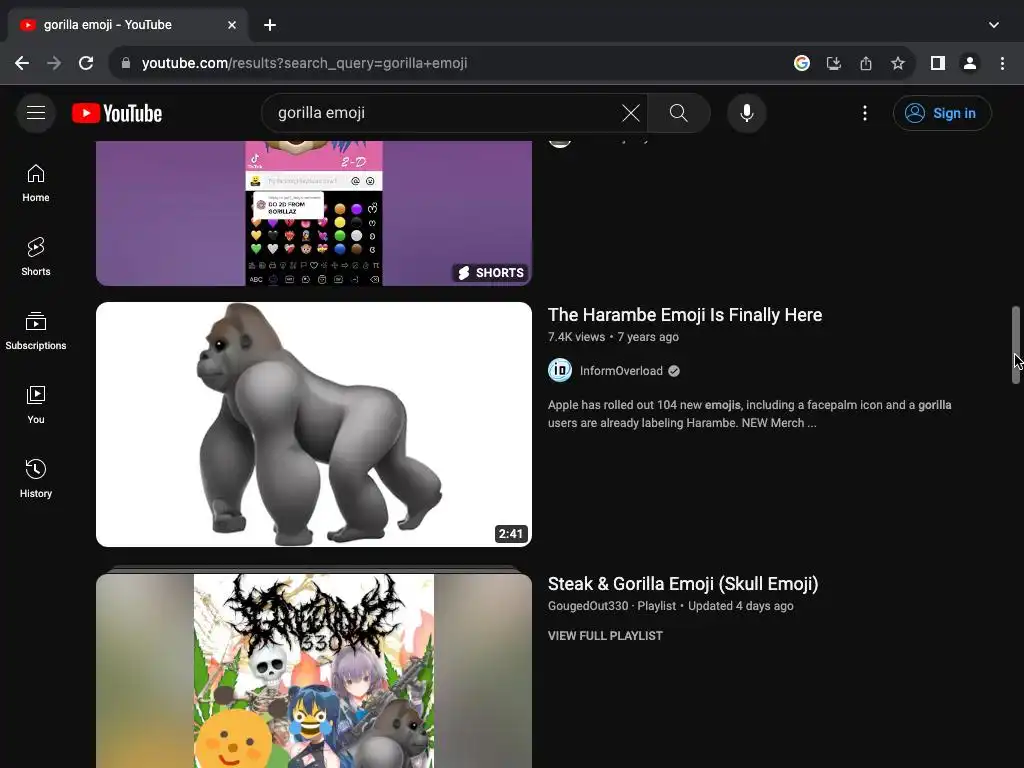
Task: Go to Home in the sidebar
Action: (36, 183)
